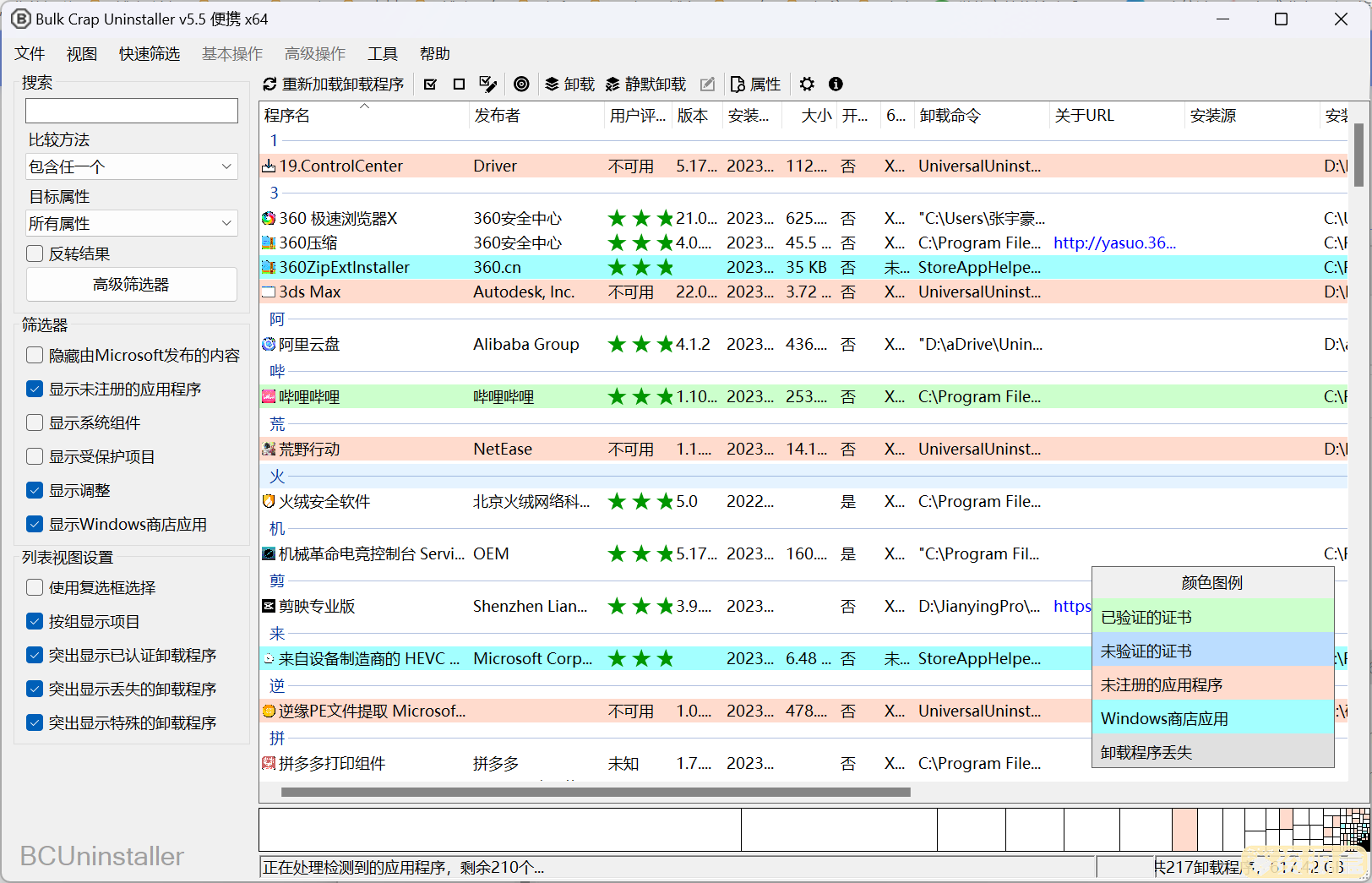Click the 剪映专业版 app icon

tap(269, 607)
